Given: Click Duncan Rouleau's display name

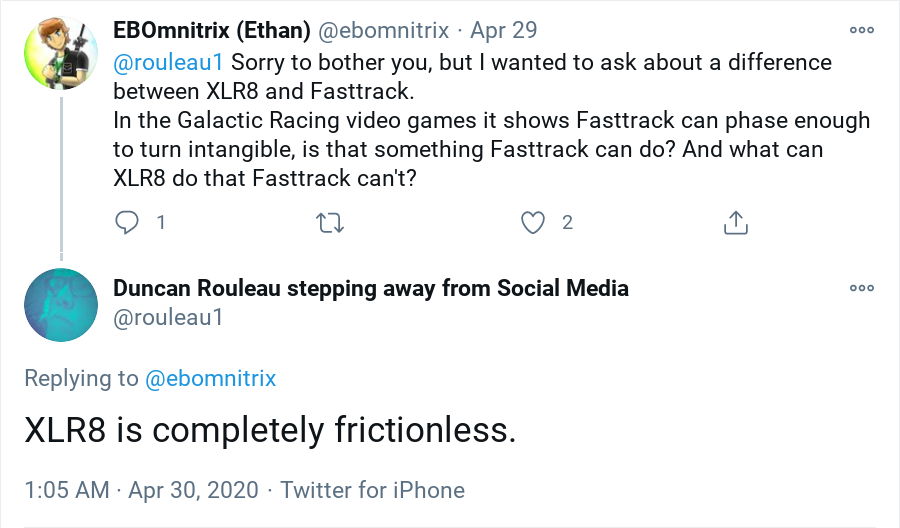Looking at the screenshot, I should tap(371, 289).
